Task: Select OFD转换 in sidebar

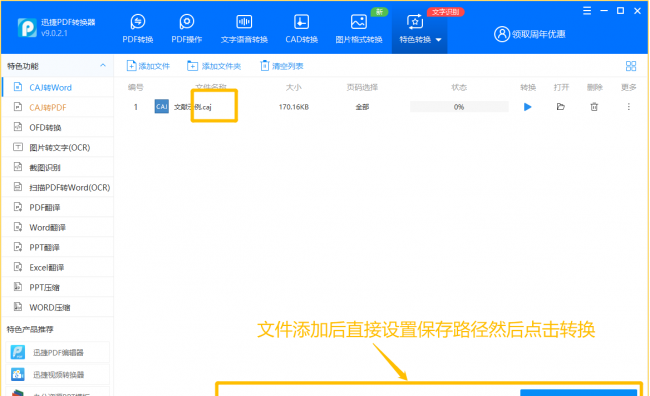Action: [x=58, y=127]
